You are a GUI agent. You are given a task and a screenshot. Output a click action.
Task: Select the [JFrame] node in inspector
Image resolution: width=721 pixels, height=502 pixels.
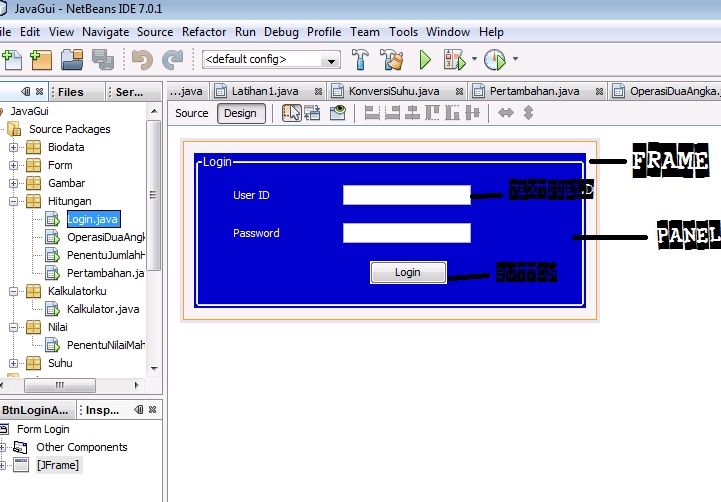coord(57,465)
